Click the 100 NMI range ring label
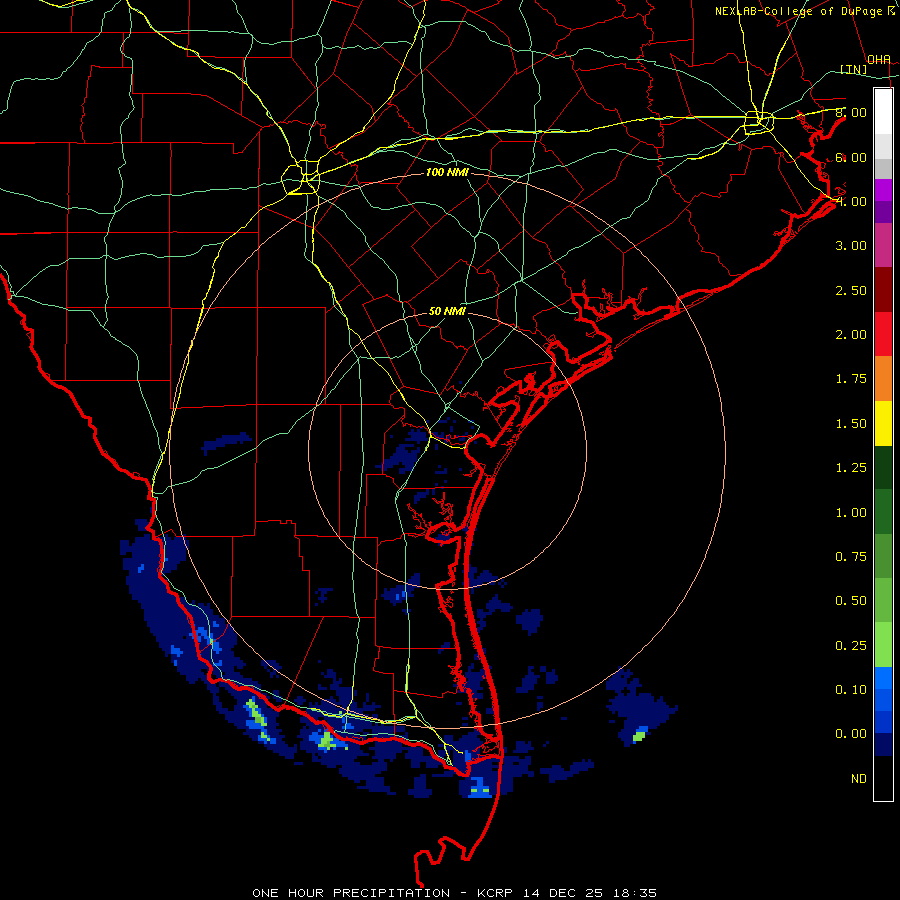Image resolution: width=900 pixels, height=900 pixels. click(x=447, y=172)
